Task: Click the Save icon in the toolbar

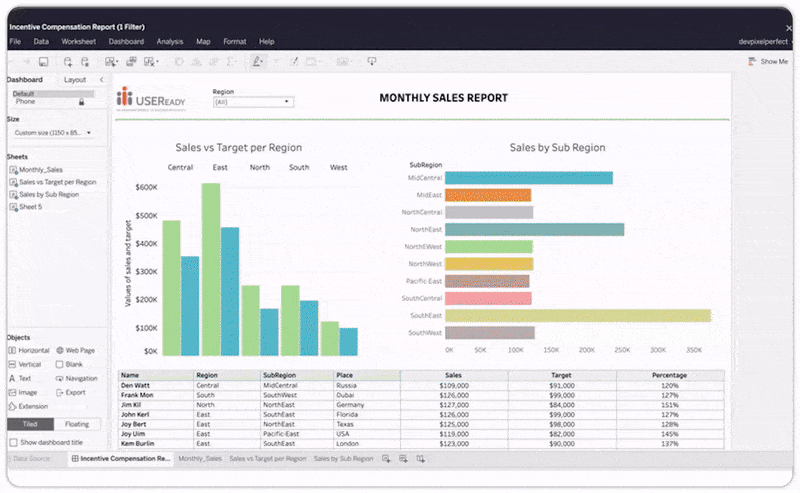Action: coord(44,62)
